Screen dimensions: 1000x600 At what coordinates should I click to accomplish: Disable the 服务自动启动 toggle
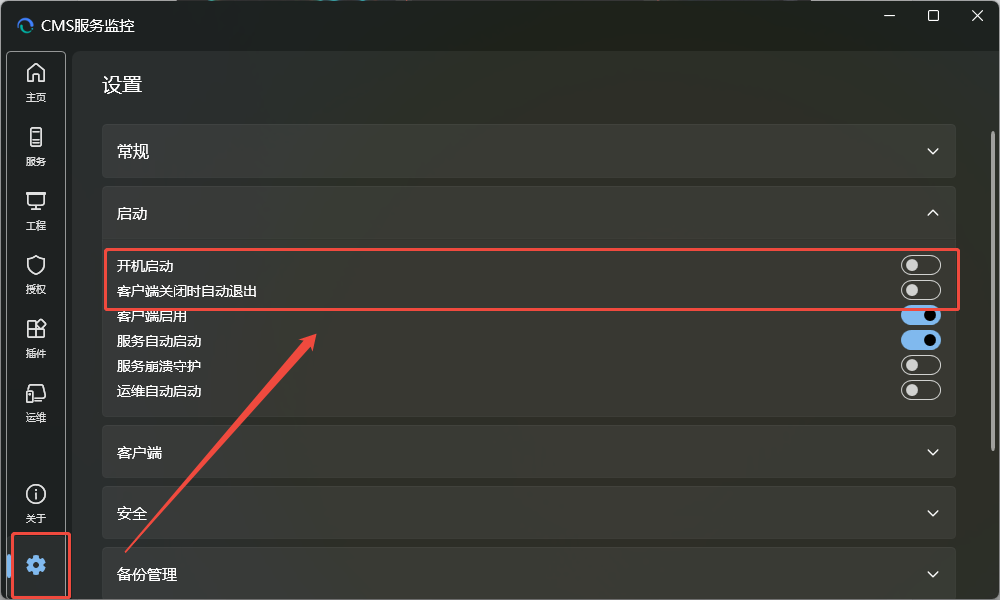pos(920,340)
